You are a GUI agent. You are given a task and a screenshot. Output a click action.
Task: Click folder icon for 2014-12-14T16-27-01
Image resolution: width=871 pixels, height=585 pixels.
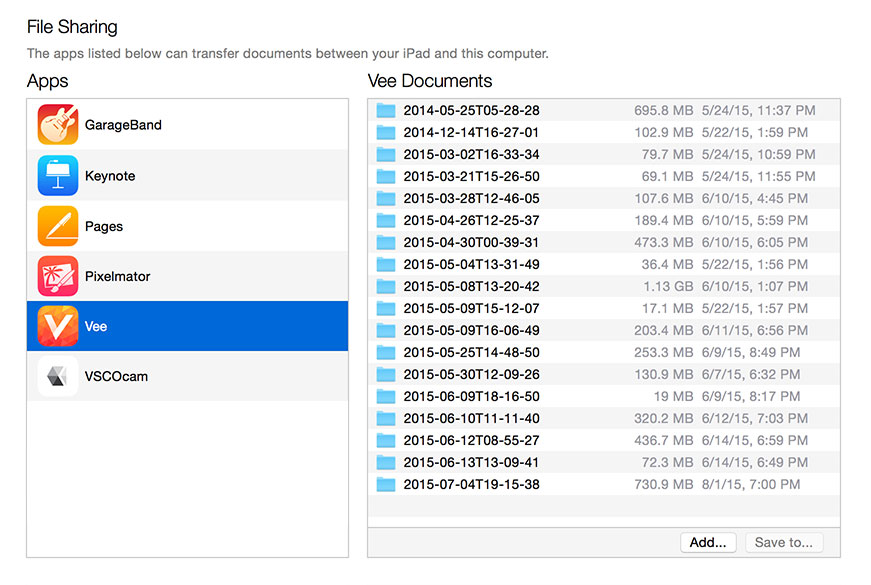tap(386, 132)
